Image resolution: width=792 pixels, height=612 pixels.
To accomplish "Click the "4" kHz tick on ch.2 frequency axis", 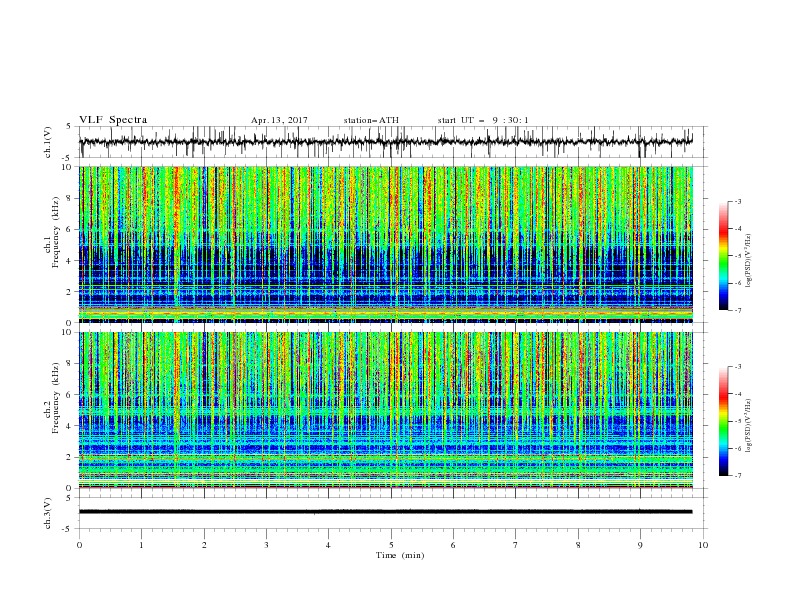I will point(70,426).
